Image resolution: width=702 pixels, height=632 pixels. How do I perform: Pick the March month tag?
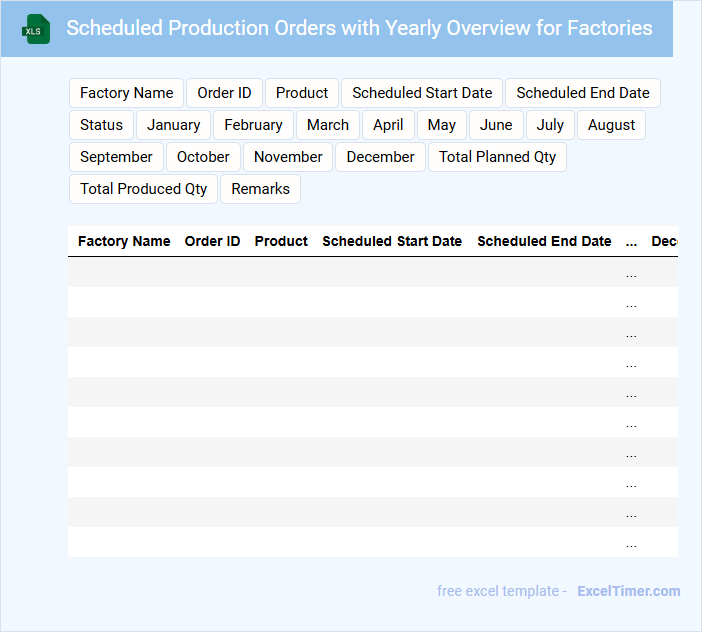328,125
